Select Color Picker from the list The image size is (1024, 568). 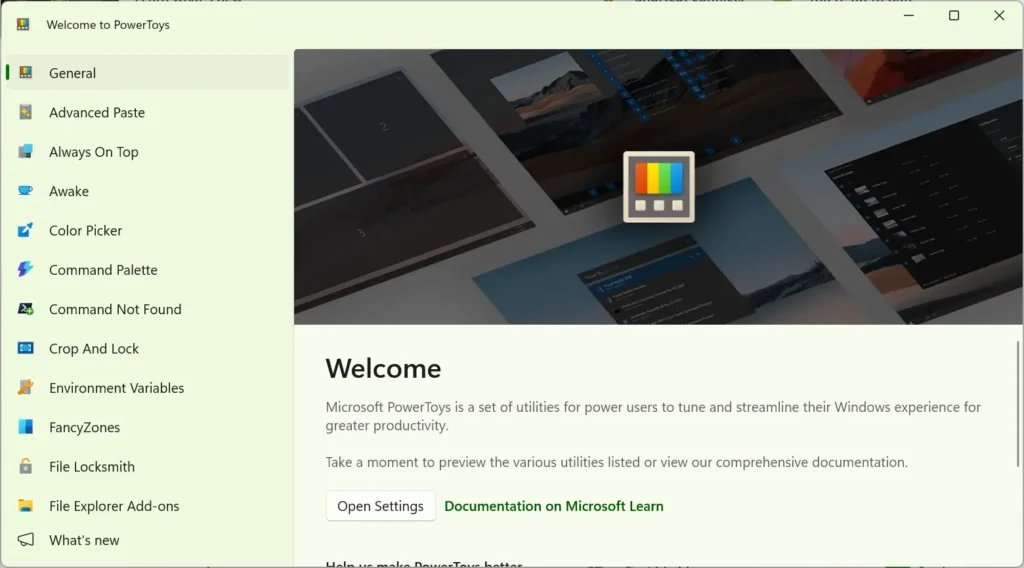tap(146, 230)
